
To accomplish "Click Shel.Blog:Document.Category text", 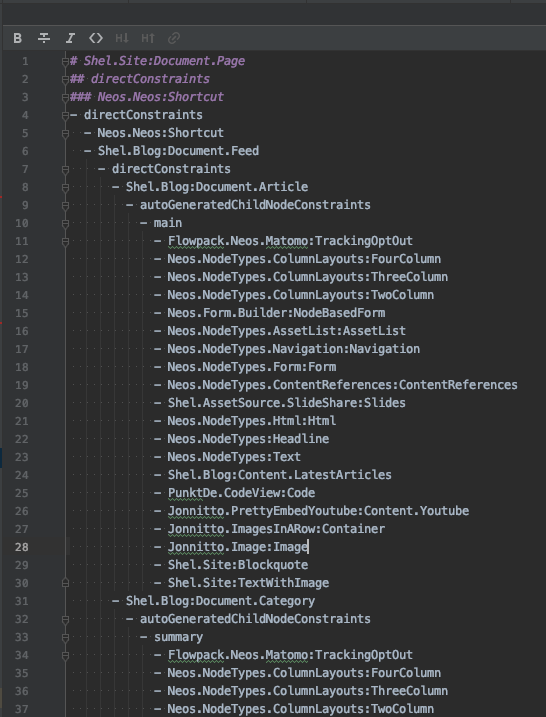I will click(220, 601).
